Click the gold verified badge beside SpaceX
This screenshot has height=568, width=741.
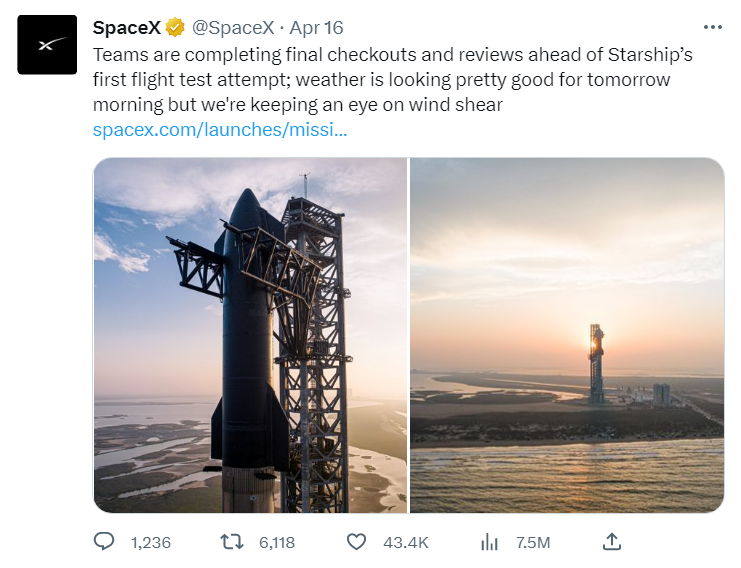[175, 27]
